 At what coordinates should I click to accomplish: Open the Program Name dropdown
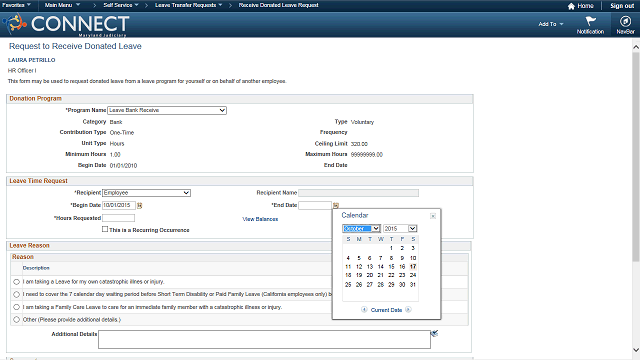(167, 110)
